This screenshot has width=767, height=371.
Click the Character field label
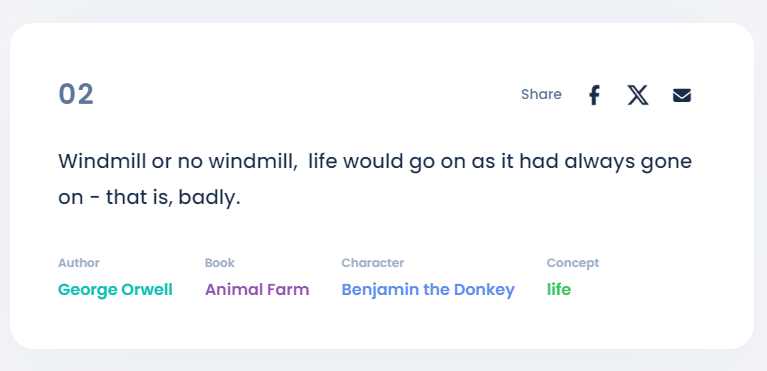[373, 263]
